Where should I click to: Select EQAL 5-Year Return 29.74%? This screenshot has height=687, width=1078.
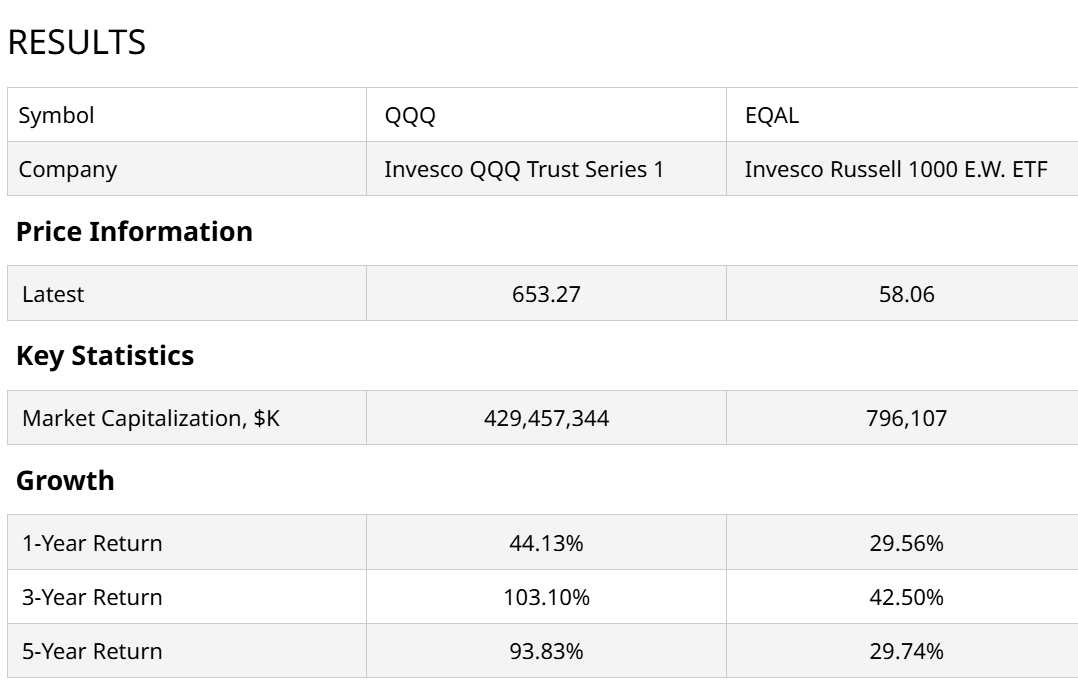pos(906,651)
